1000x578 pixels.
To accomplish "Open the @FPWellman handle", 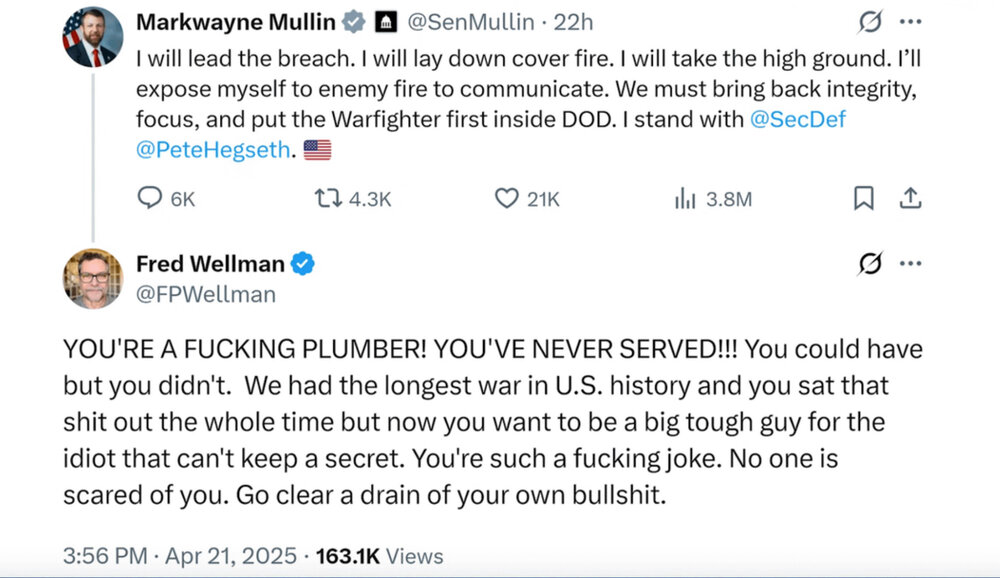I will (x=206, y=294).
